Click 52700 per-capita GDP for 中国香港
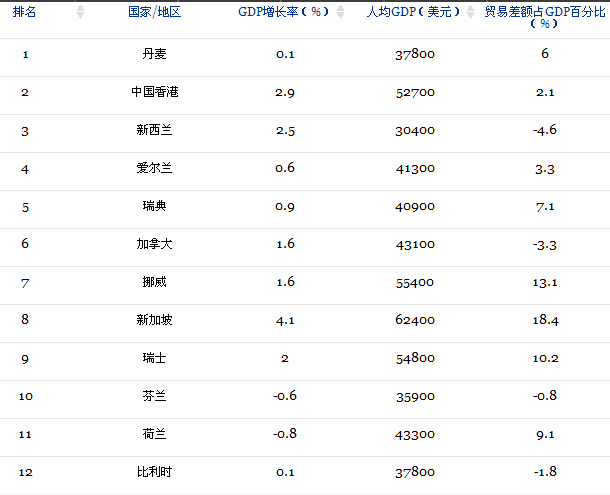The width and height of the screenshot is (610, 495). tap(415, 93)
